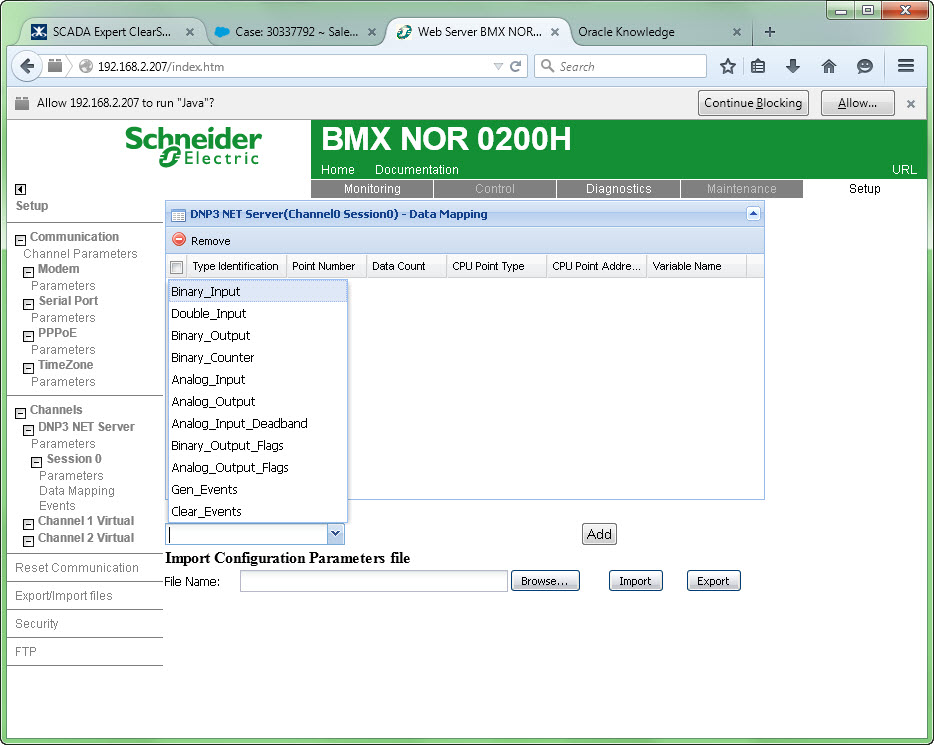Screen dimensions: 934x745
Task: Open the Documentation link
Action: pyautogui.click(x=417, y=170)
